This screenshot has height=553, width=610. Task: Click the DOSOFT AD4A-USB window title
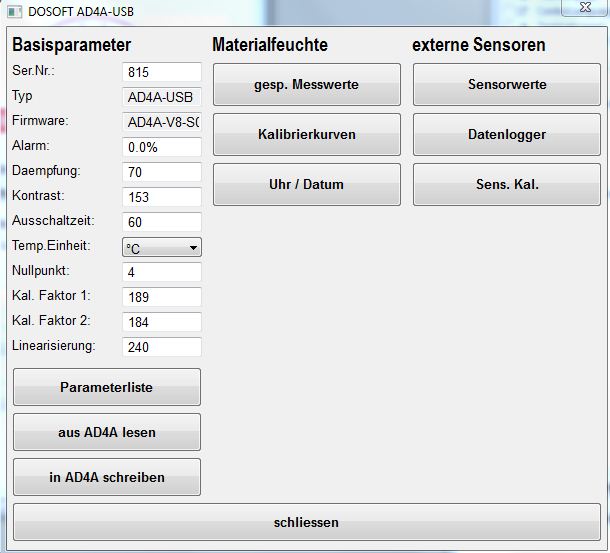coord(81,12)
